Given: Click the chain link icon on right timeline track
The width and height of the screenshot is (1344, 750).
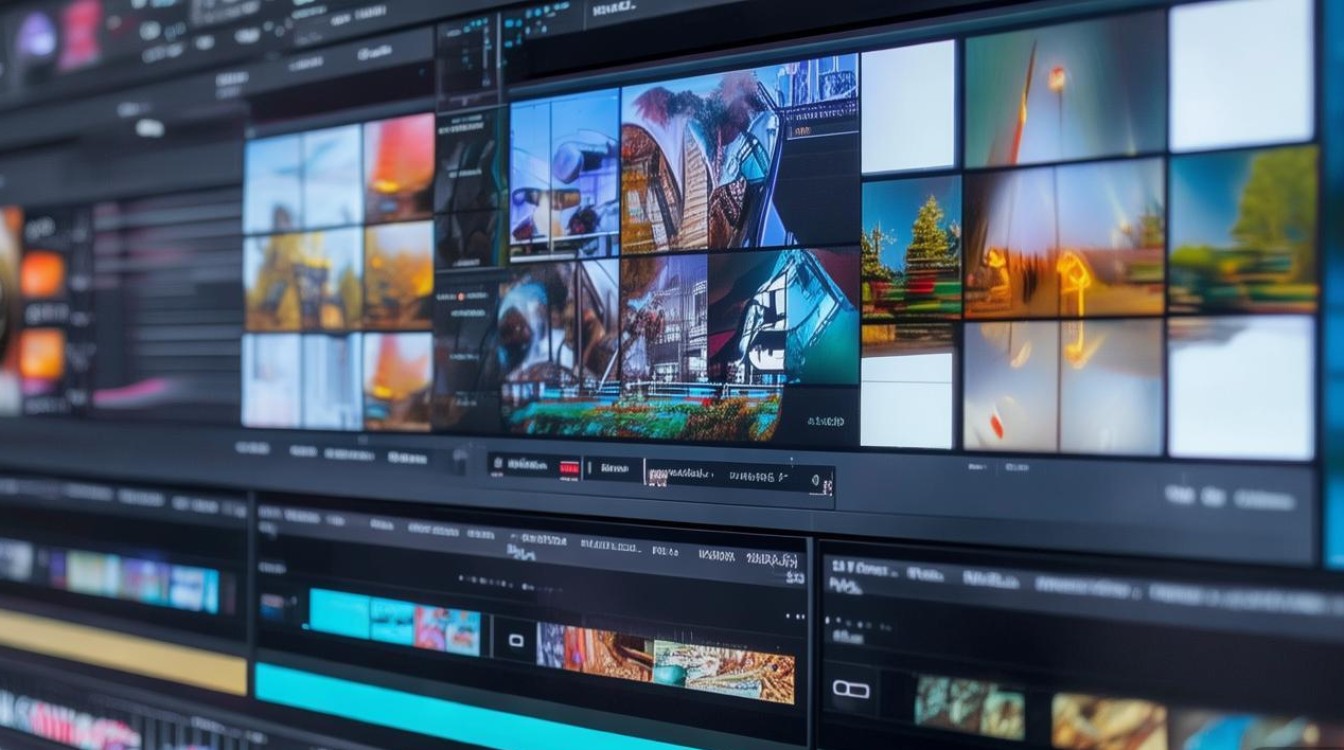Looking at the screenshot, I should [851, 689].
